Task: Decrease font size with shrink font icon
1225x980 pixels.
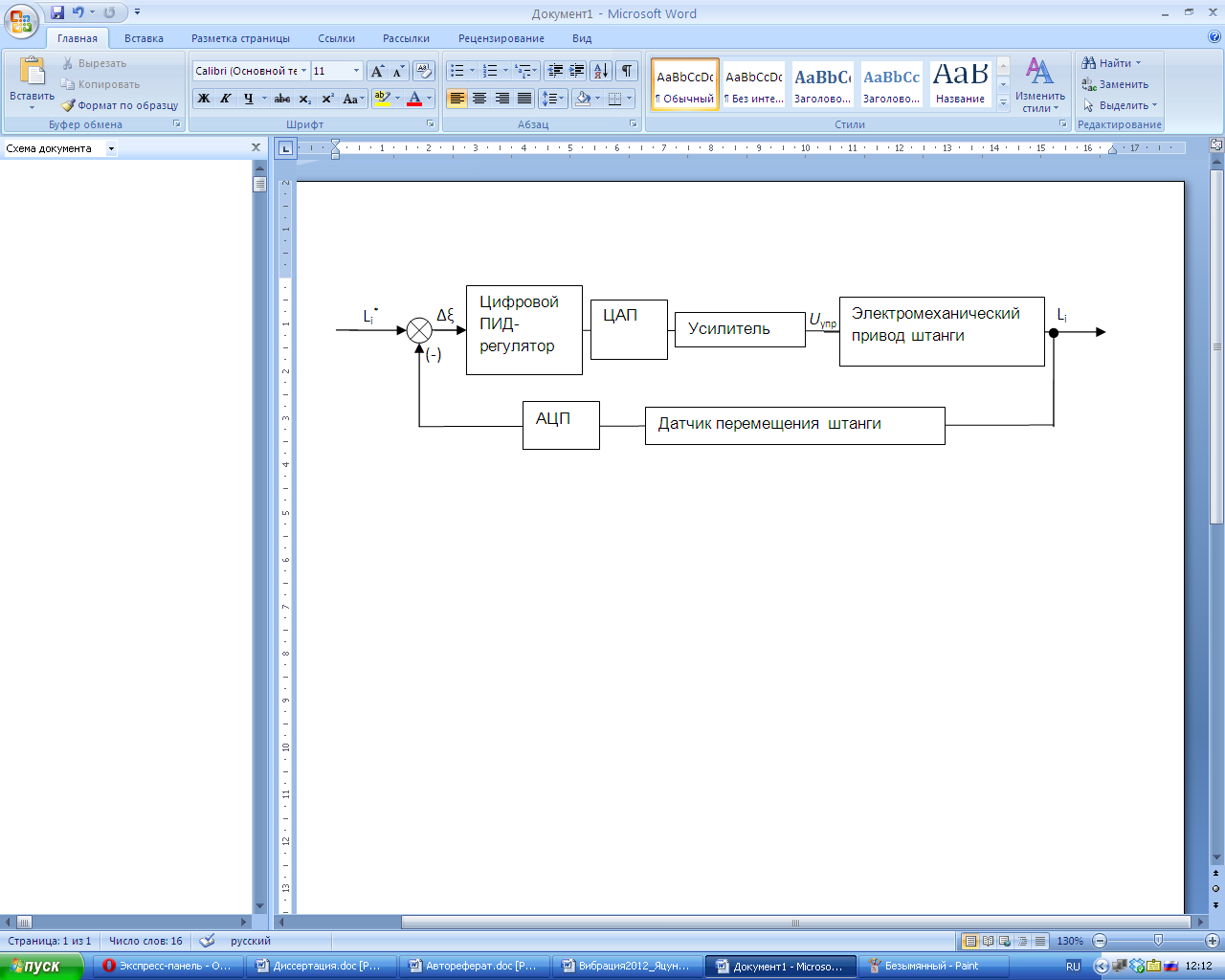Action: pyautogui.click(x=398, y=71)
